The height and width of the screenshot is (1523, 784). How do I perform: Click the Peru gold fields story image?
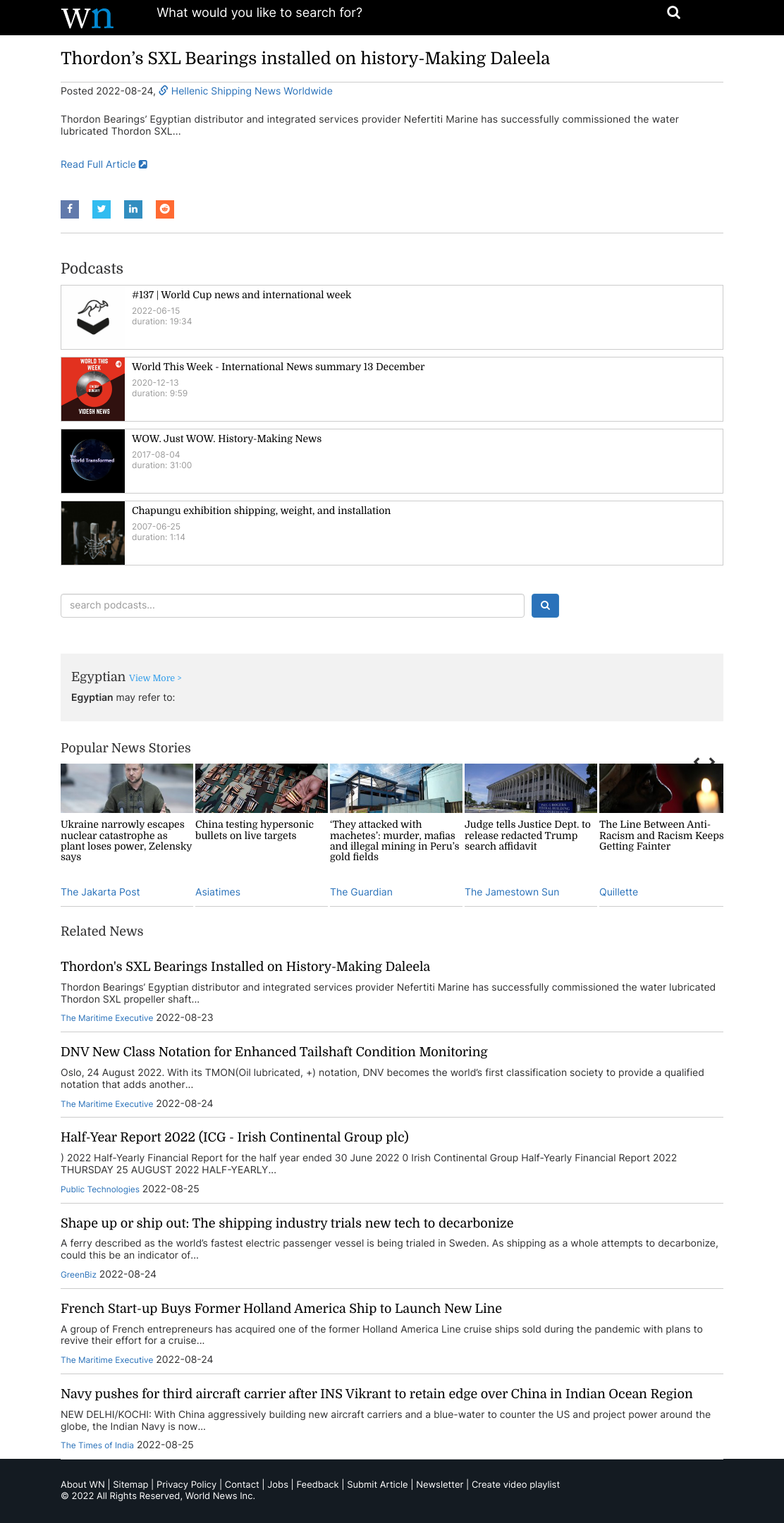396,788
